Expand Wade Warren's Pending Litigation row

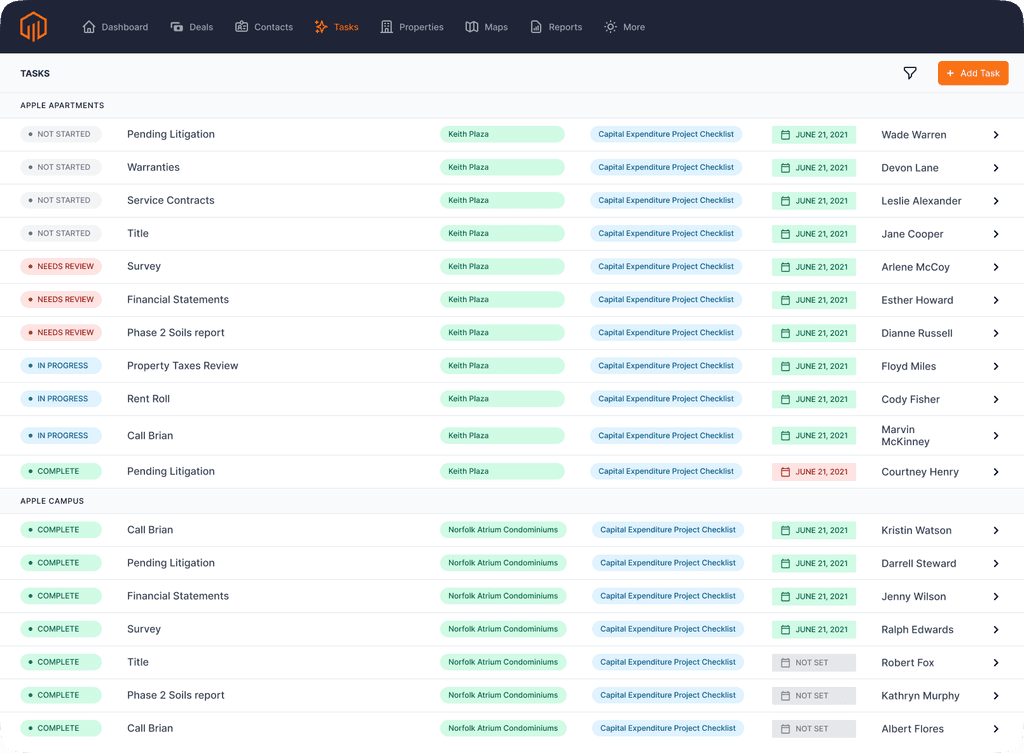tap(995, 134)
